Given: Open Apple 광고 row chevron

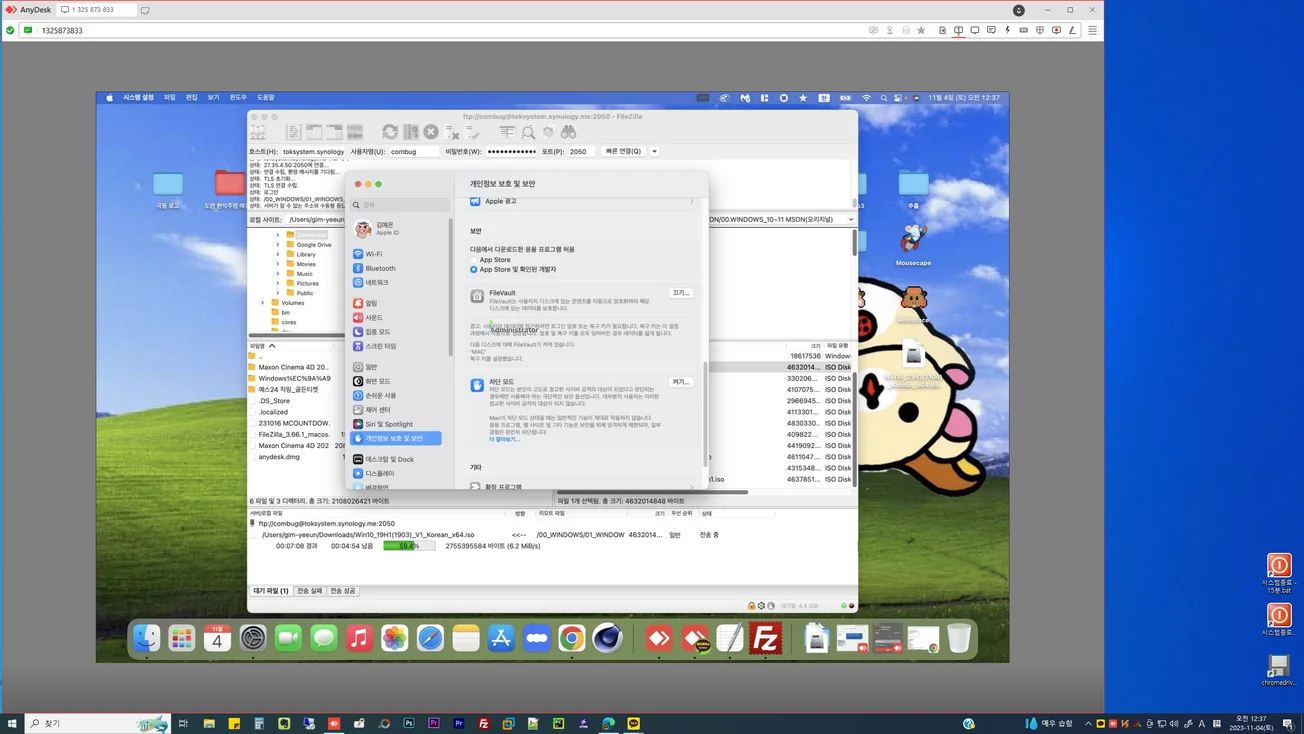Looking at the screenshot, I should tap(691, 201).
